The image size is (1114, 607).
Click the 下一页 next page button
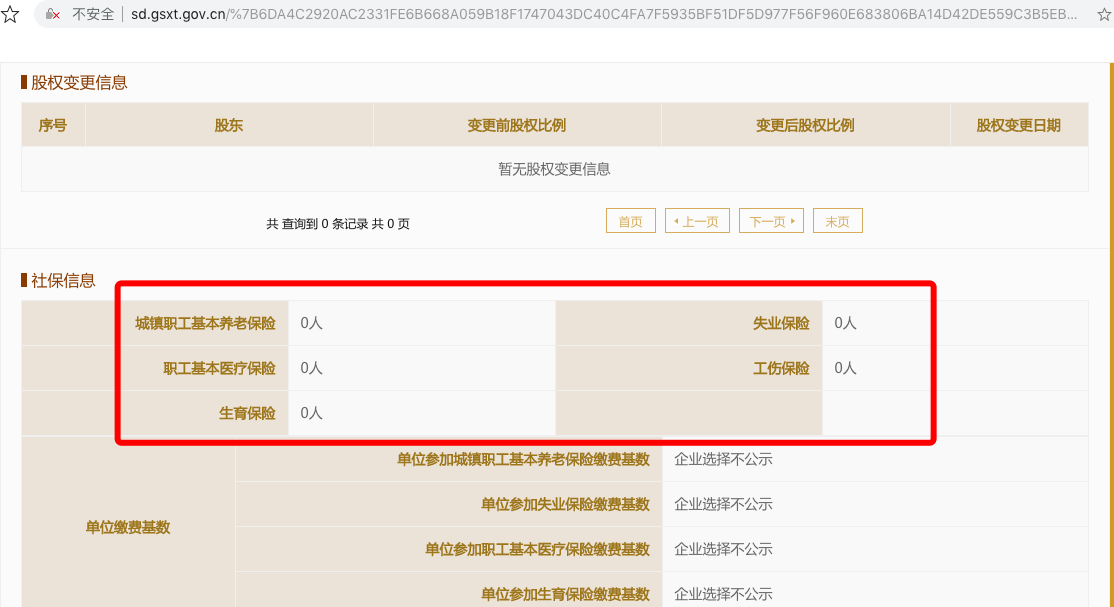pos(772,221)
